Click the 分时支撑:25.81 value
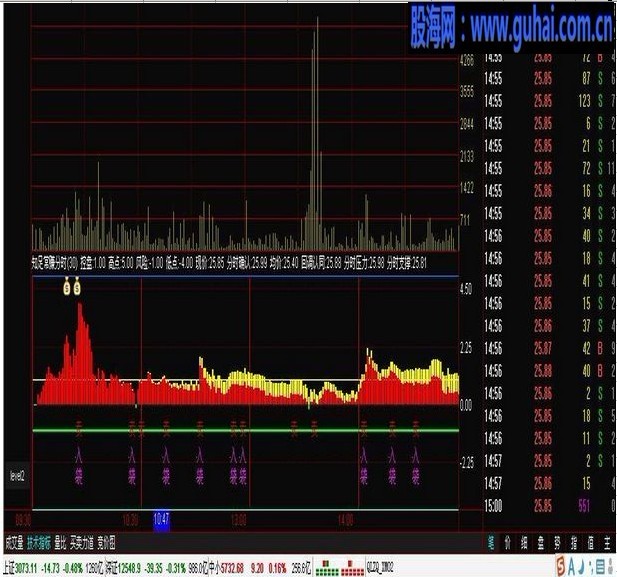Viewport: 617px width, 577px height. (x=407, y=263)
